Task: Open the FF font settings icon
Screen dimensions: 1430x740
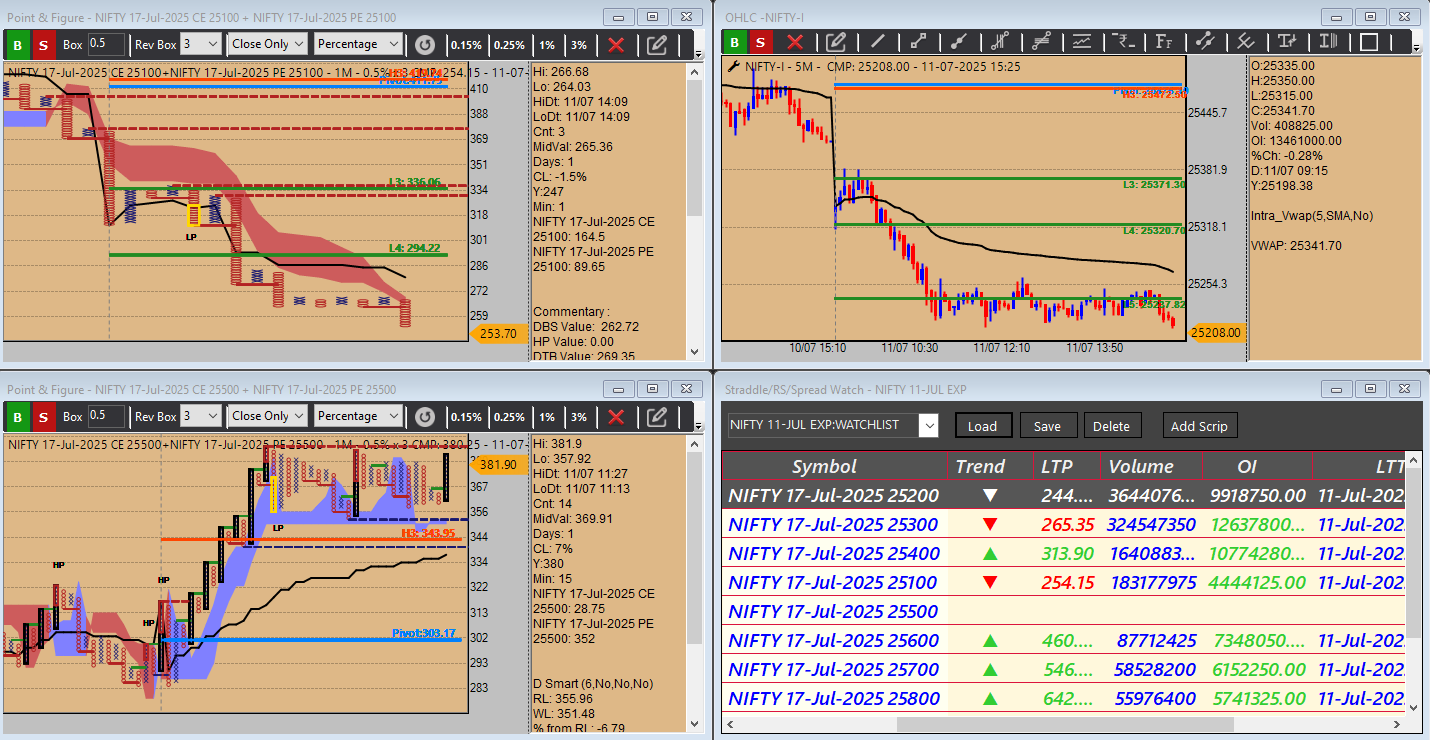Action: (1164, 42)
